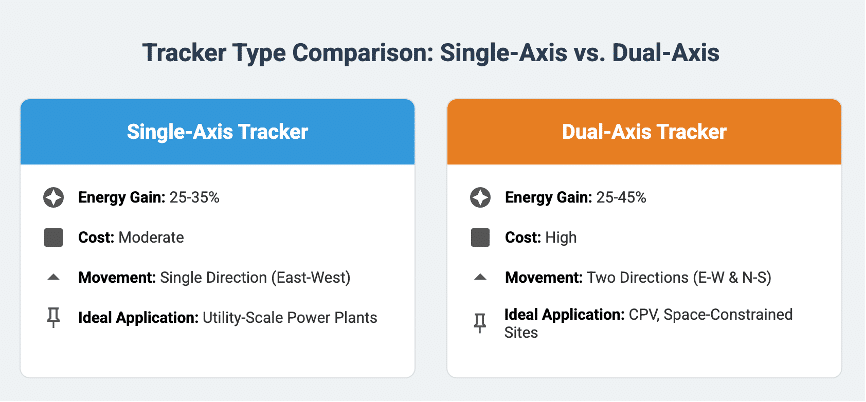Click the Cost square icon in Dual-Axis card
The width and height of the screenshot is (866, 402).
point(480,237)
